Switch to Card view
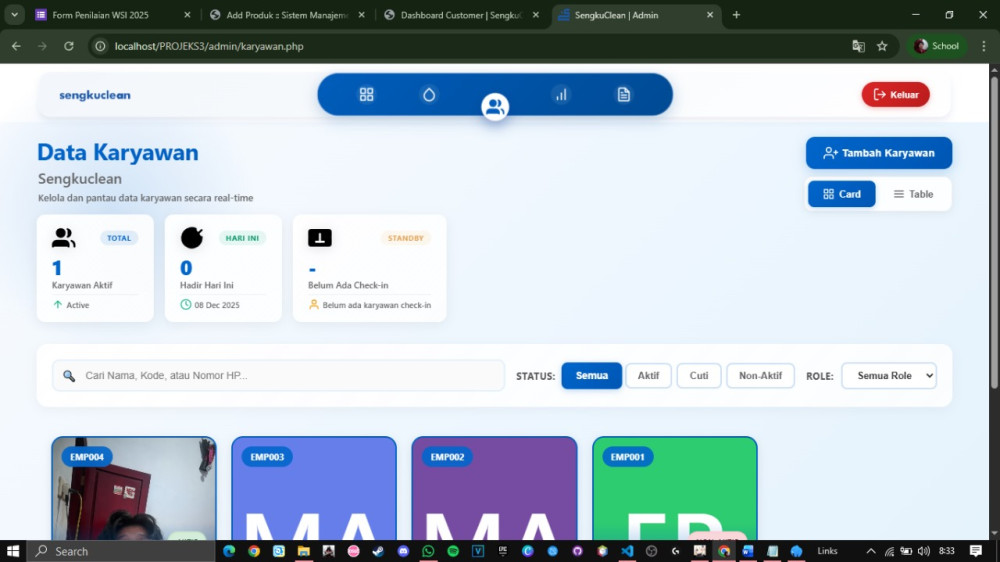 [841, 194]
